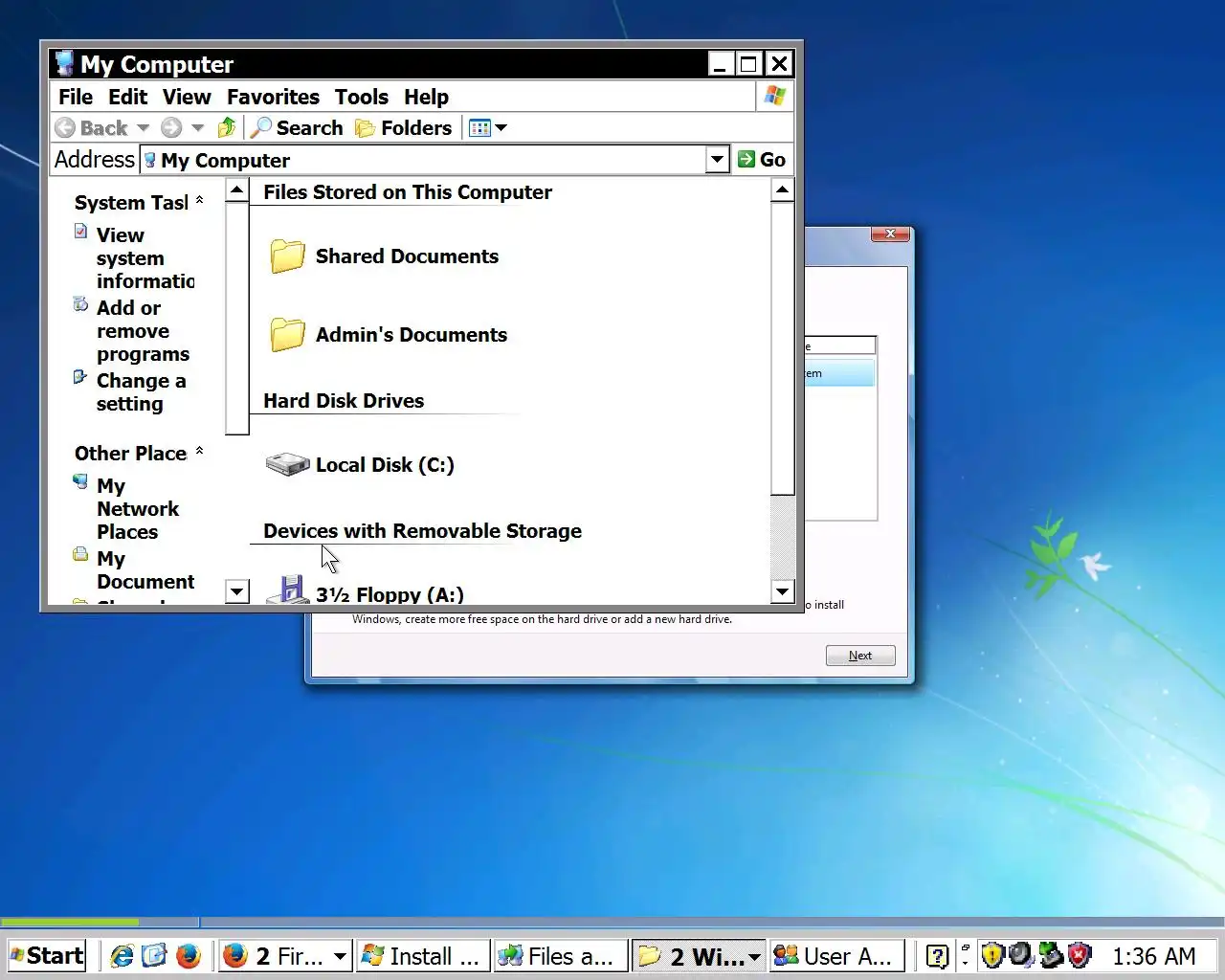The height and width of the screenshot is (980, 1225).
Task: Open the File menu
Action: pos(76,97)
